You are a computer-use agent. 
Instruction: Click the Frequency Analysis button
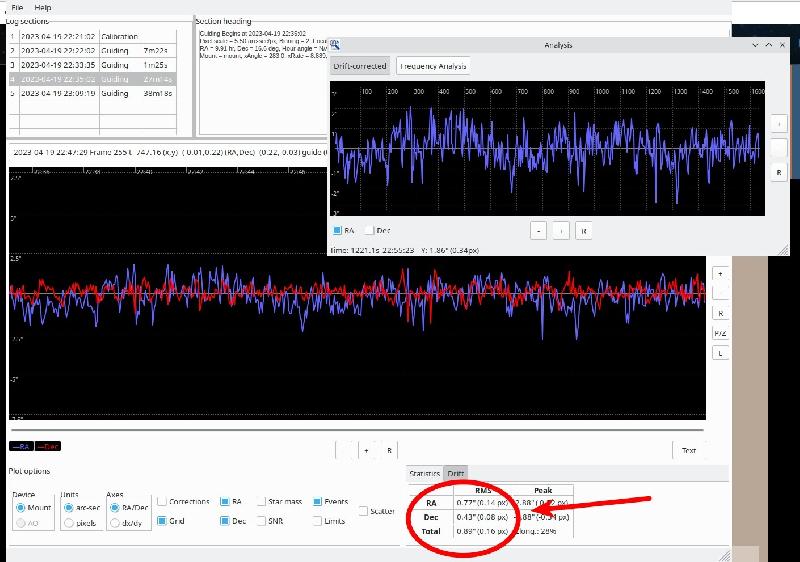tap(433, 66)
